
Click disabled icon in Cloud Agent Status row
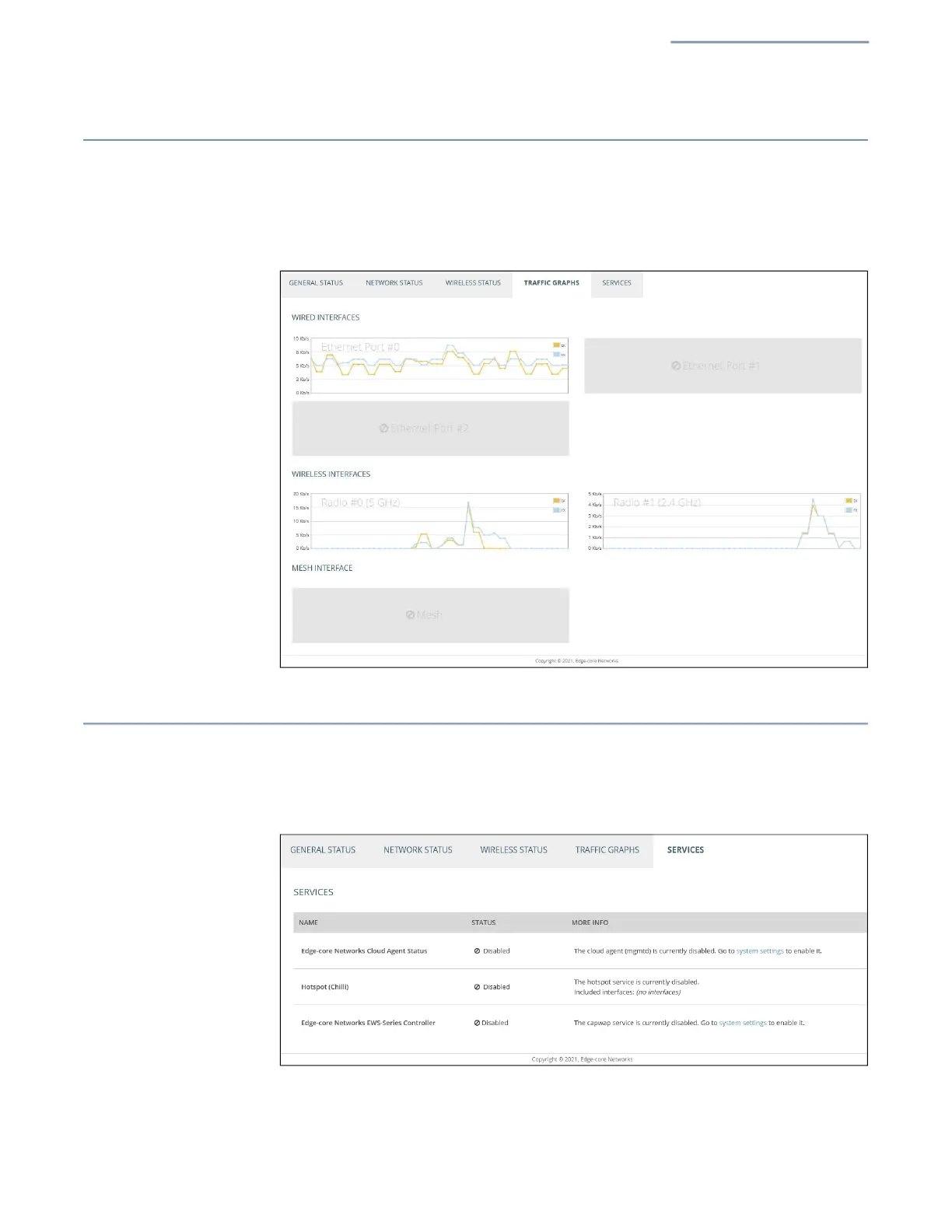477,951
